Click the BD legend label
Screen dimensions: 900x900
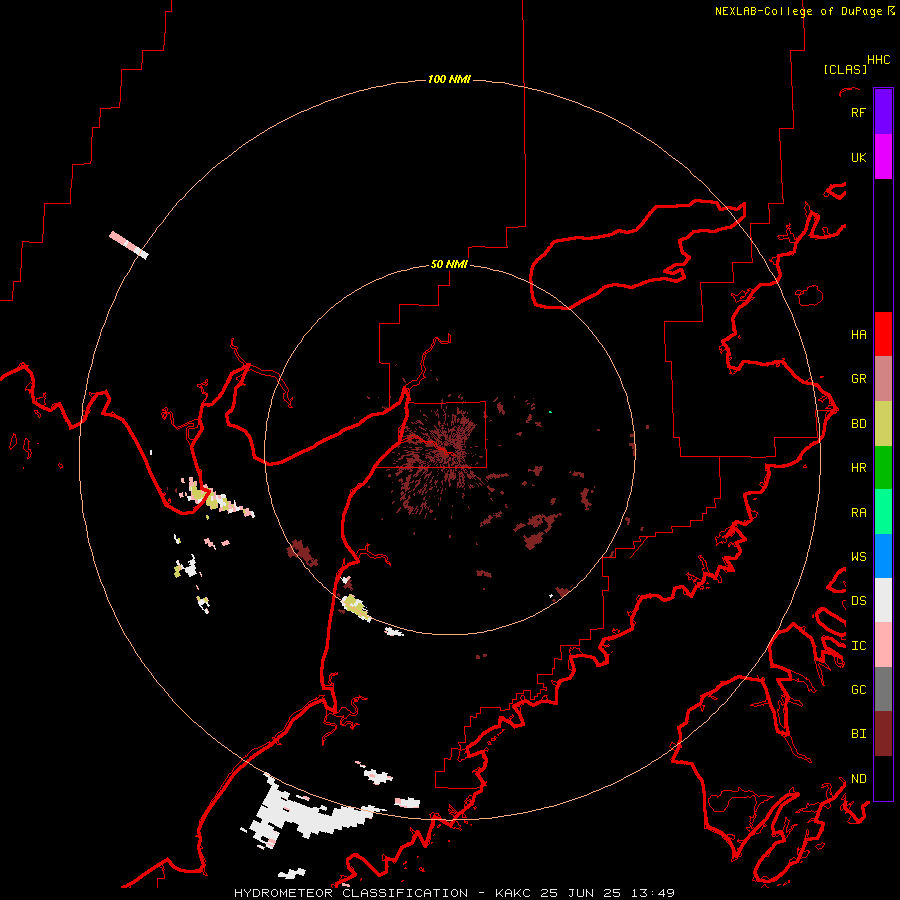(x=858, y=423)
